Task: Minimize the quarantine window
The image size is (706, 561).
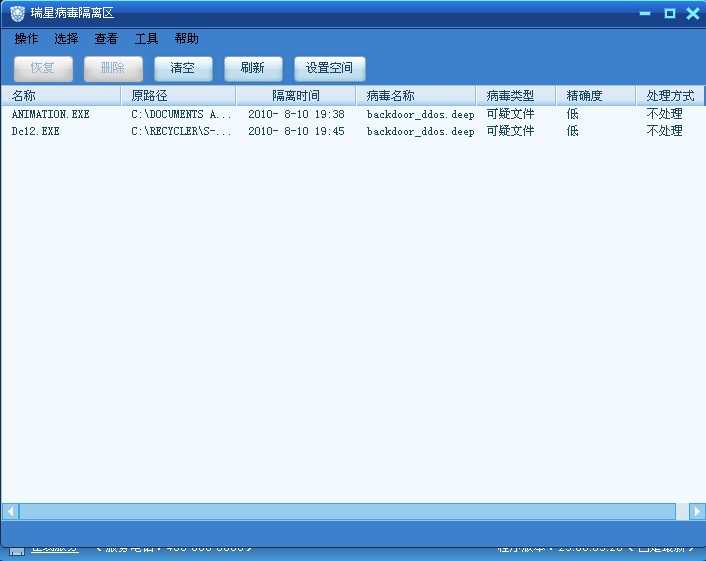Action: [x=645, y=14]
